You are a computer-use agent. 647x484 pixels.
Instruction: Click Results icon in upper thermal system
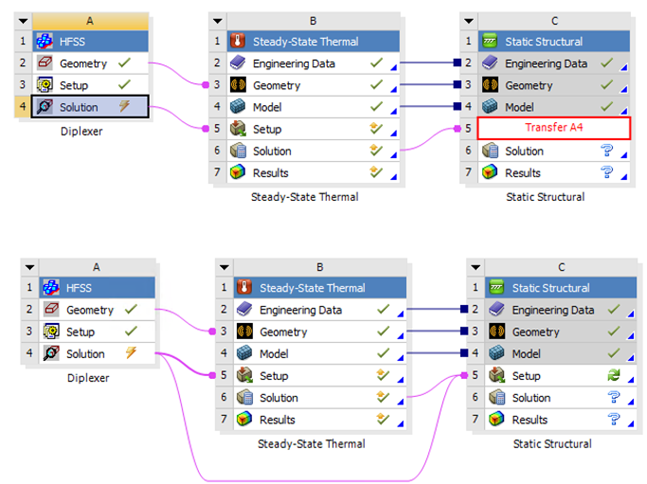click(238, 172)
